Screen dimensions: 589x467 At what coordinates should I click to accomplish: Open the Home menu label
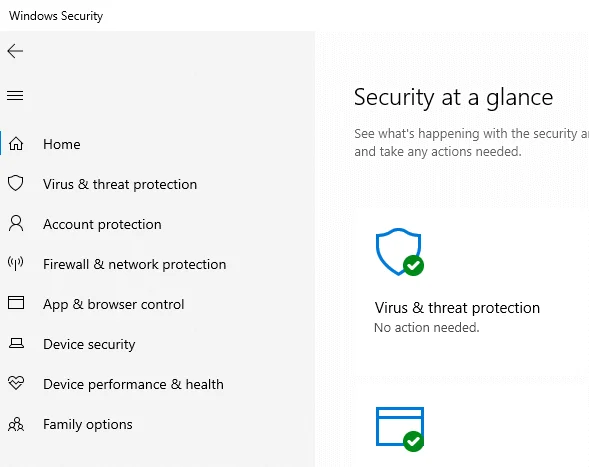tap(62, 144)
